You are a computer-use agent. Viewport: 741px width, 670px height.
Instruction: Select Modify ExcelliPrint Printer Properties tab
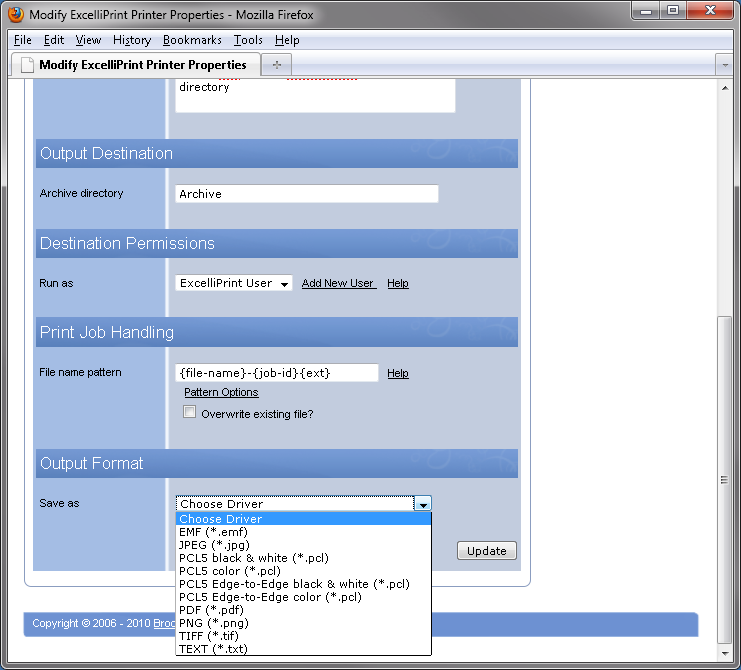click(x=136, y=65)
